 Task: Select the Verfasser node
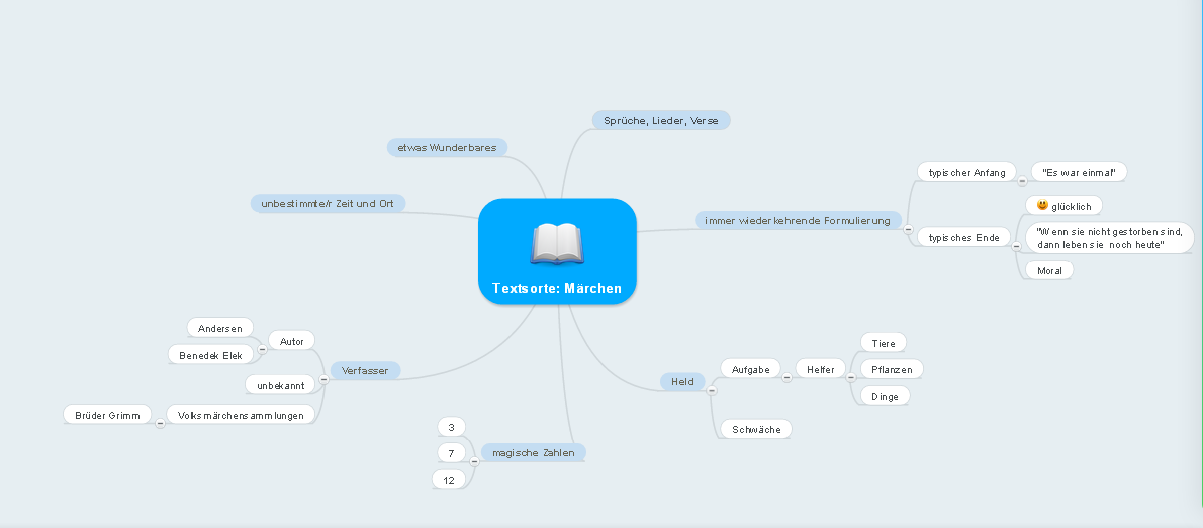pos(365,370)
